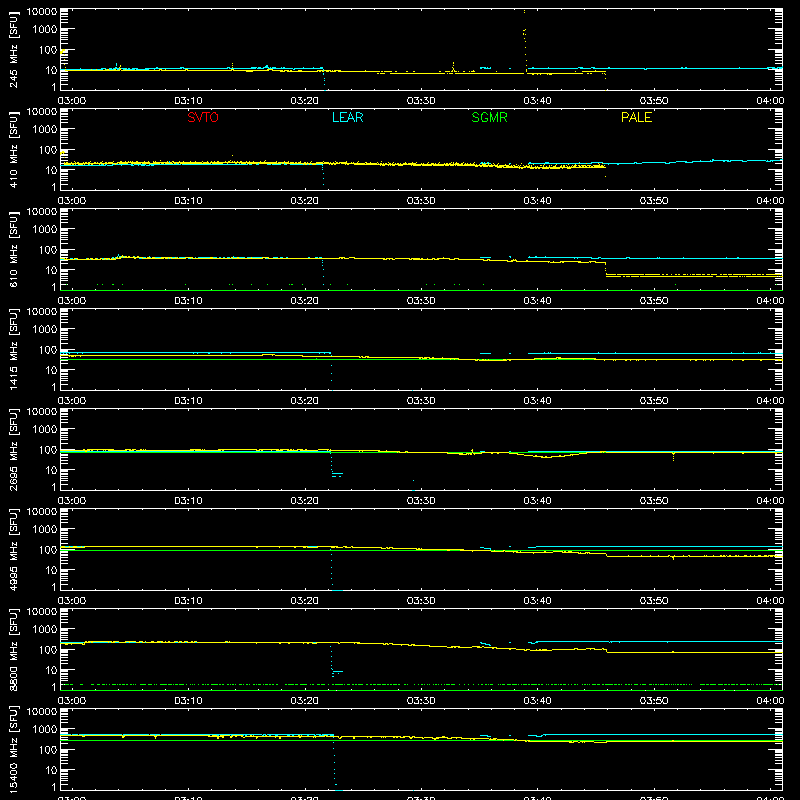Screen dimensions: 800x800
Task: Click the 03:30 tick under the 1415 MHz plot
Action: pos(421,401)
